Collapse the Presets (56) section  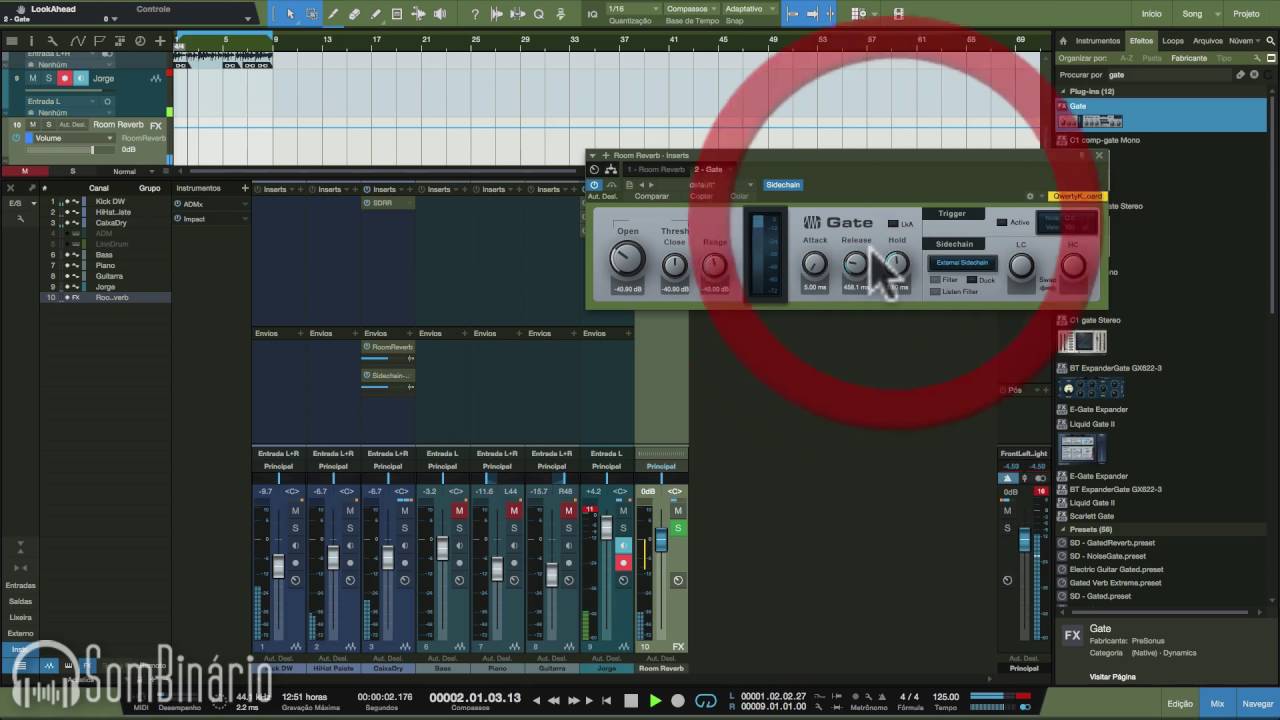1062,529
